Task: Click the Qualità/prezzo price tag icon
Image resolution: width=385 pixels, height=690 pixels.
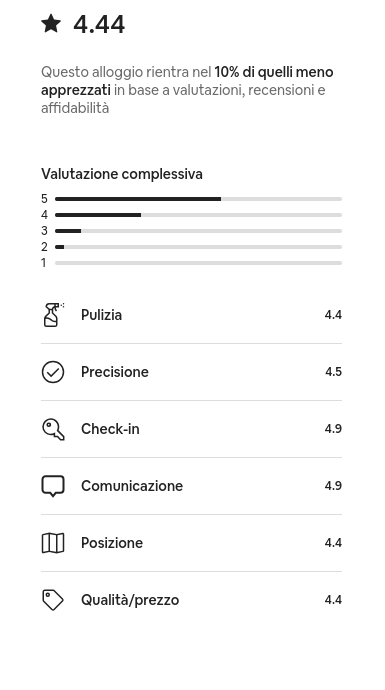Action: [x=53, y=600]
